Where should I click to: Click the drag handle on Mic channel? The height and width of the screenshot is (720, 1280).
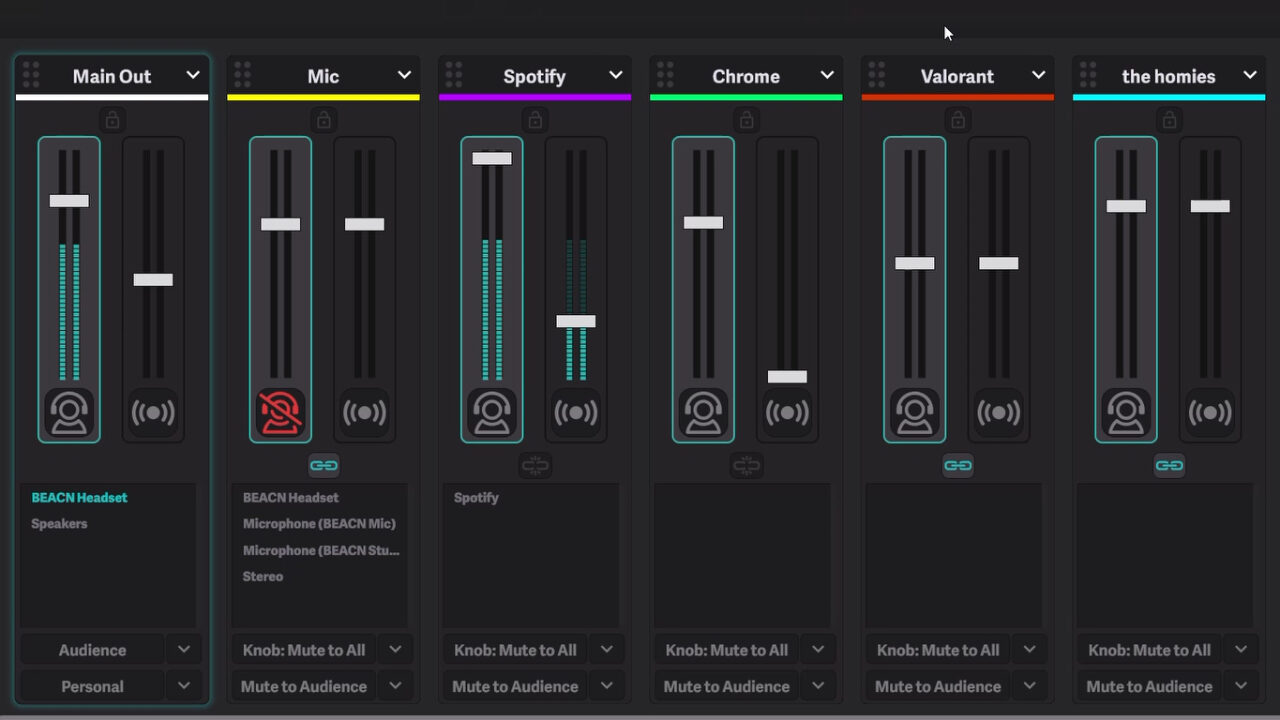click(242, 75)
